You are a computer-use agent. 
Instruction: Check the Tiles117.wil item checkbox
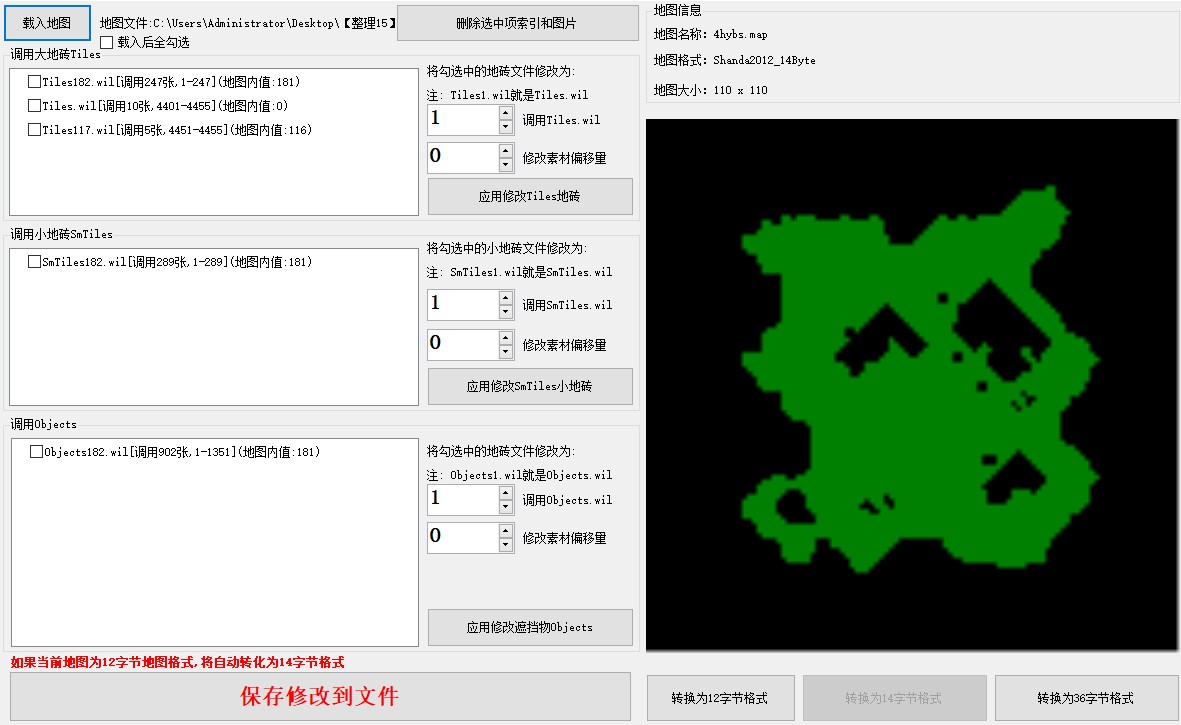(x=35, y=130)
